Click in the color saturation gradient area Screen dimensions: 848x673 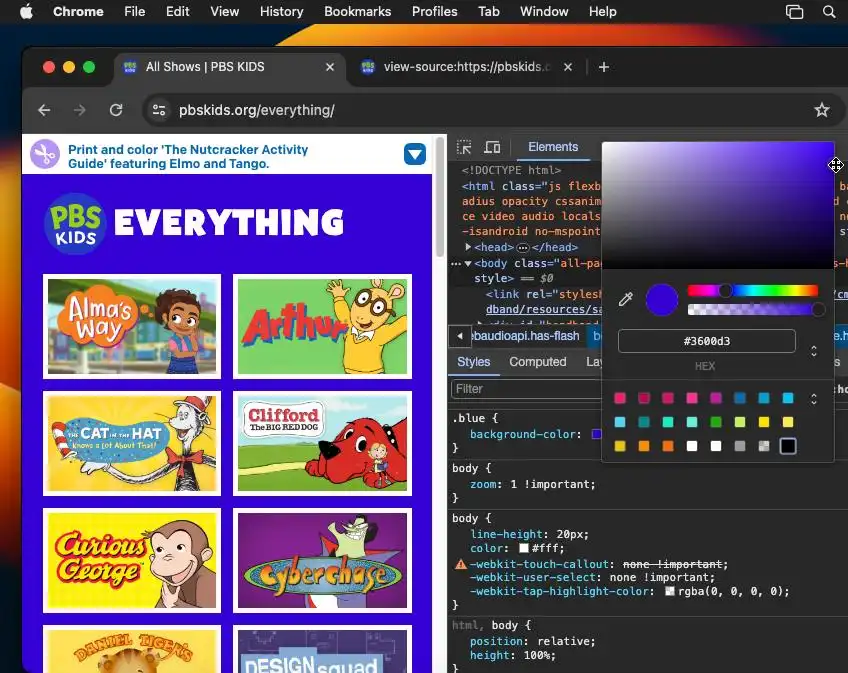718,205
